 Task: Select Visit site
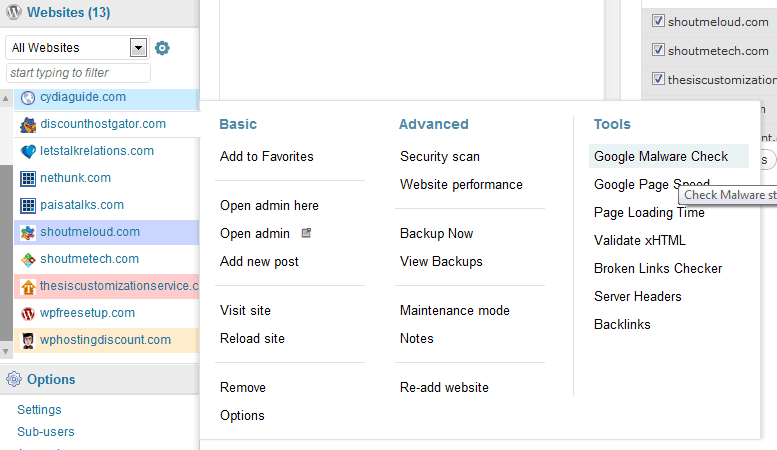[245, 311]
